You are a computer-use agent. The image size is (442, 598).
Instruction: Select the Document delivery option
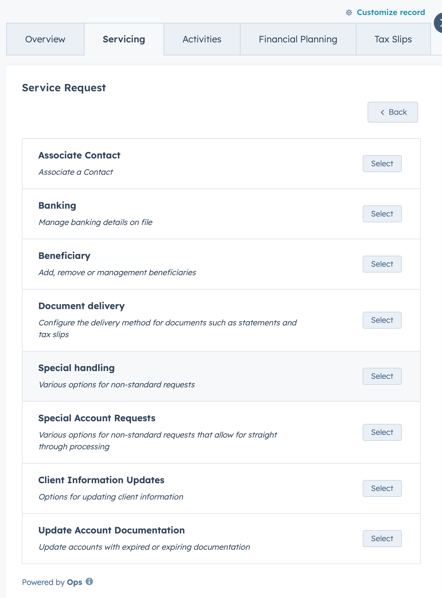(x=382, y=320)
